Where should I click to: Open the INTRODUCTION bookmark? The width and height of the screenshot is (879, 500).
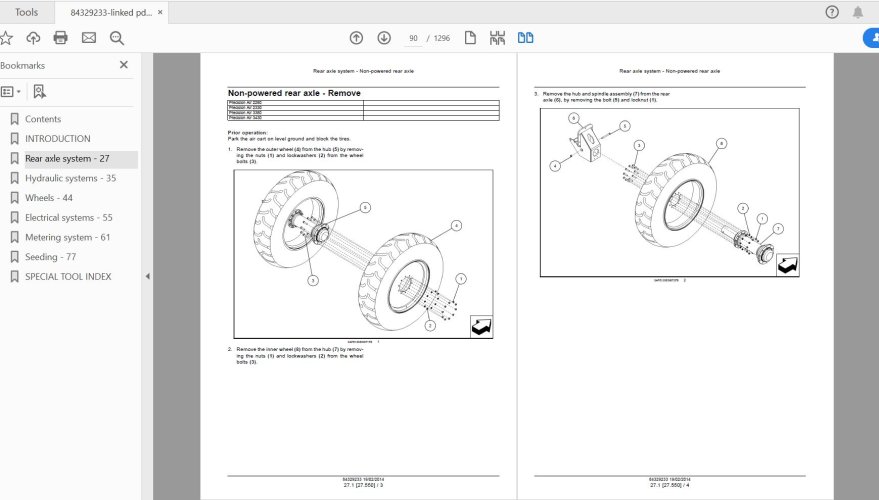(x=58, y=138)
